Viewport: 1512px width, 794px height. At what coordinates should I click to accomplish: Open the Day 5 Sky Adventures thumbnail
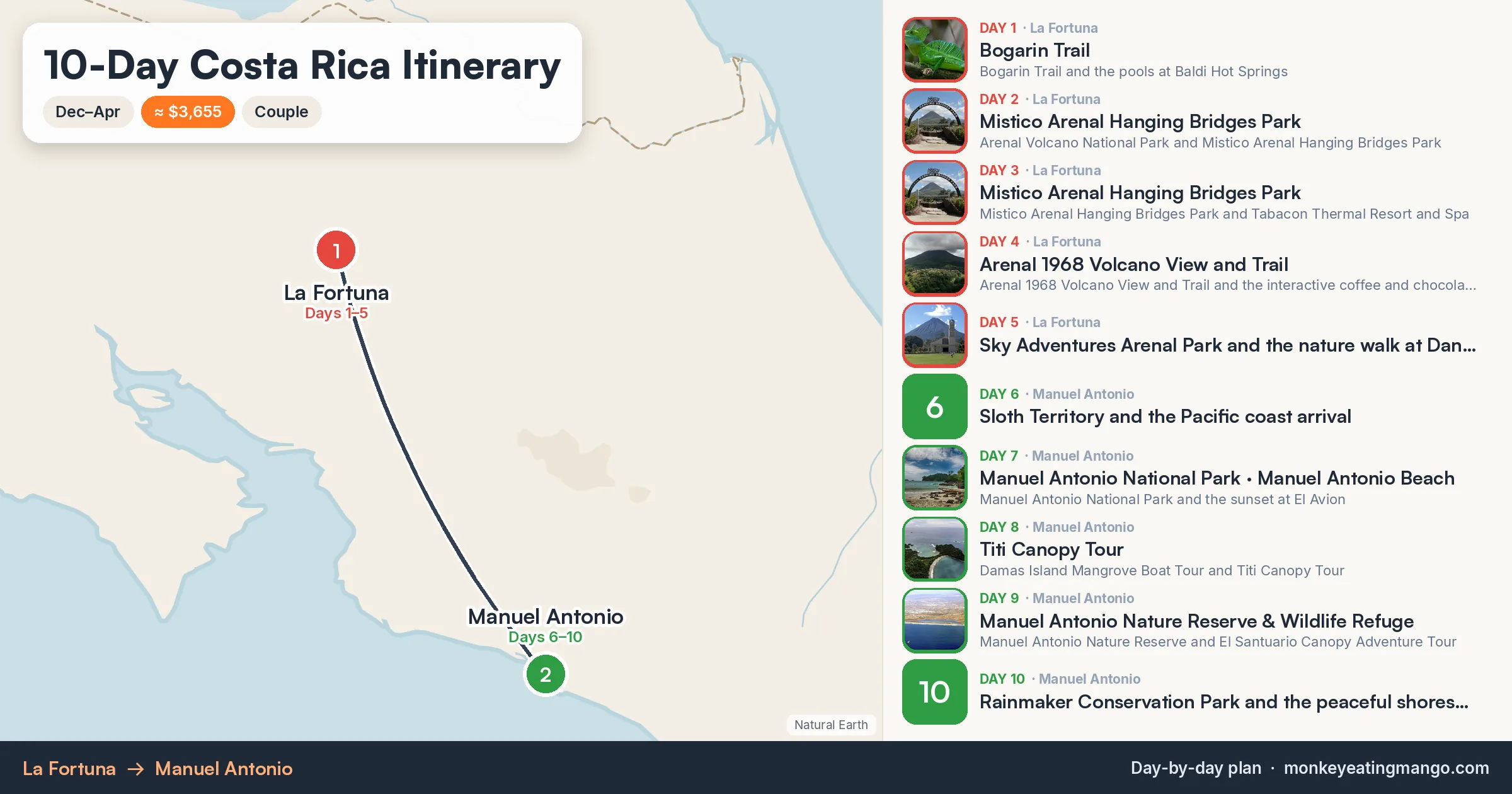pos(934,335)
